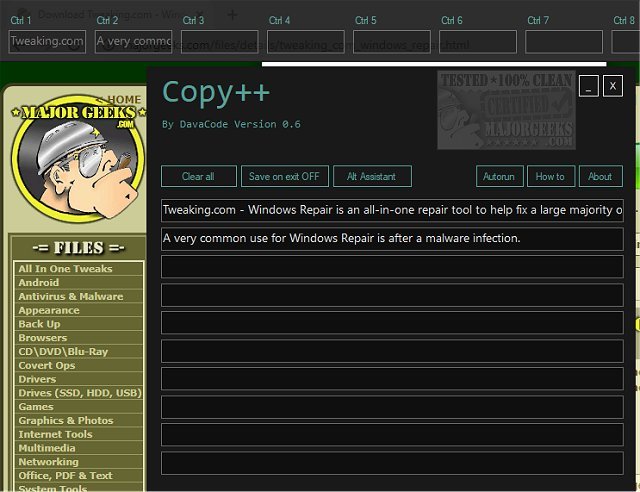Click the Ctrl 2 'A very commo' slot
Image resolution: width=640 pixels, height=492 pixels.
point(133,42)
